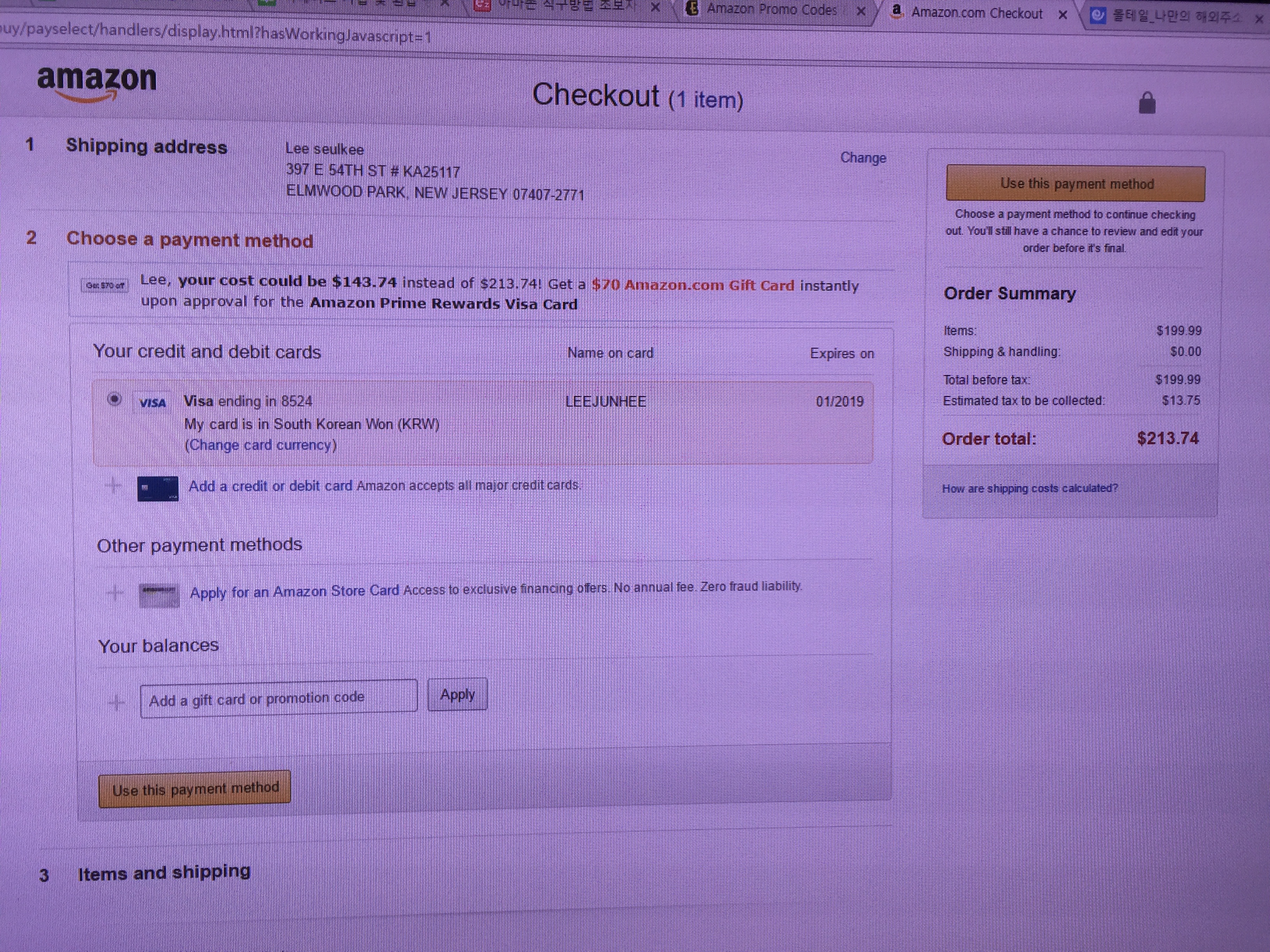The image size is (1270, 952).
Task: Click the Visa card logo
Action: click(x=152, y=403)
